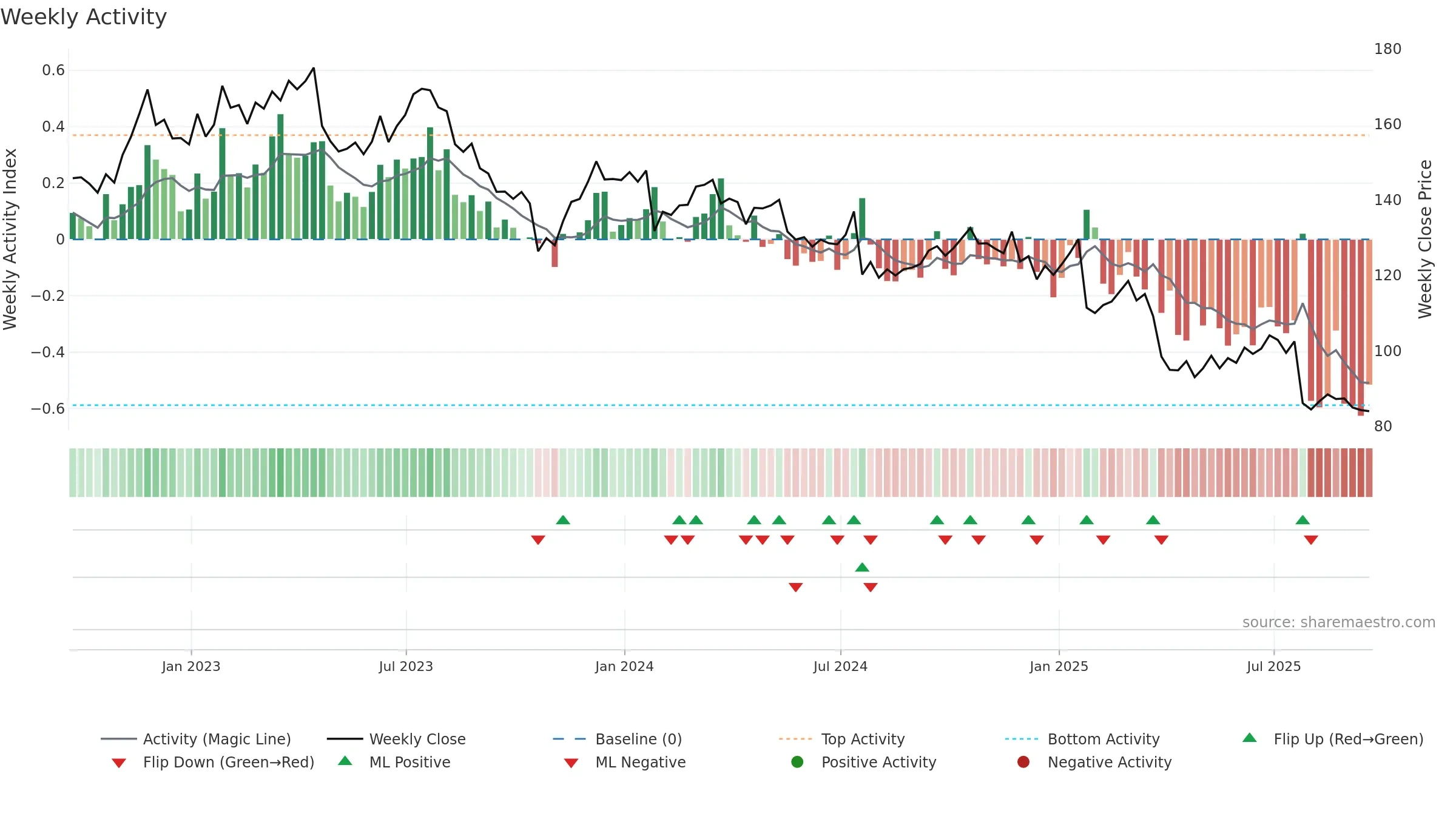Select the first Flip Up marker in late 2023
Image resolution: width=1456 pixels, height=819 pixels.
click(563, 520)
